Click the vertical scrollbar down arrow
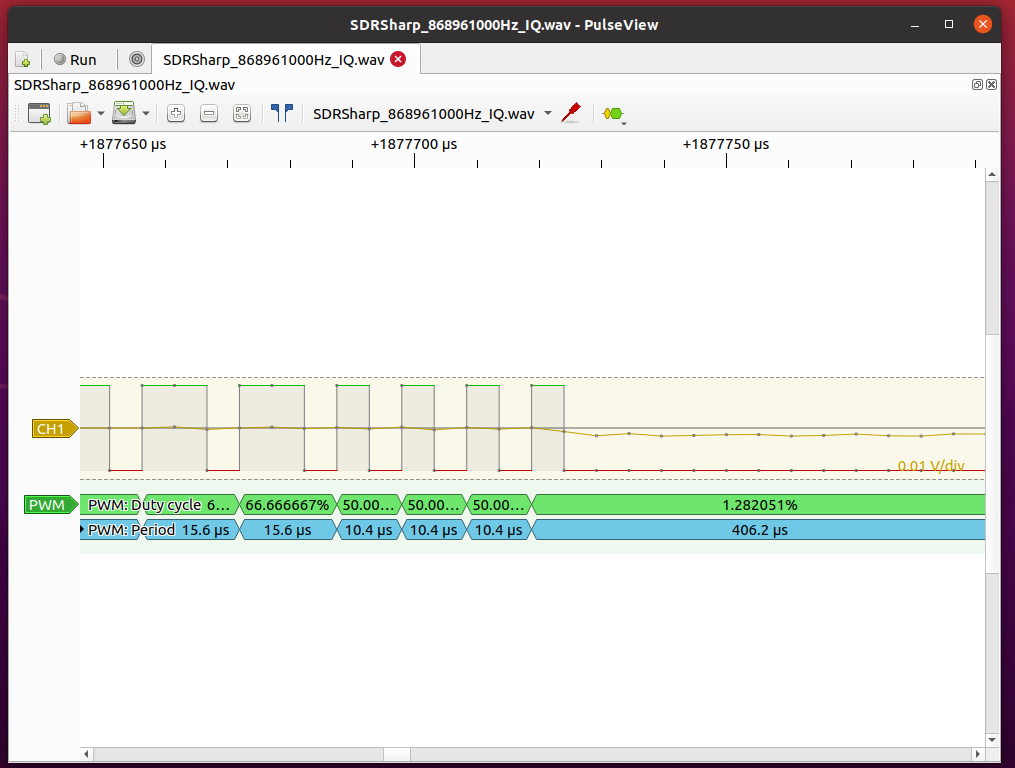 coord(992,740)
